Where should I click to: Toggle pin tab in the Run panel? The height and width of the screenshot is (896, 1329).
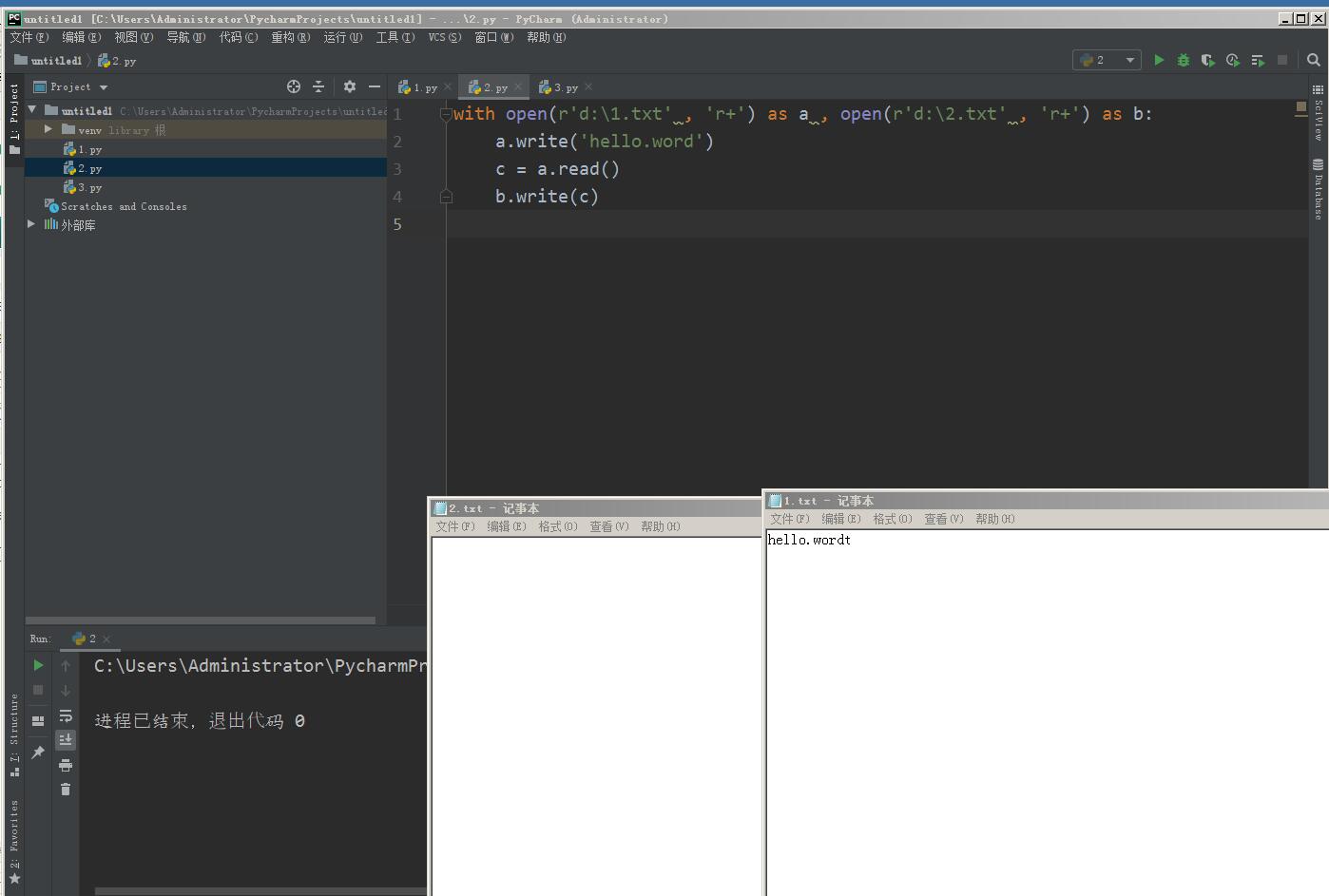[38, 753]
